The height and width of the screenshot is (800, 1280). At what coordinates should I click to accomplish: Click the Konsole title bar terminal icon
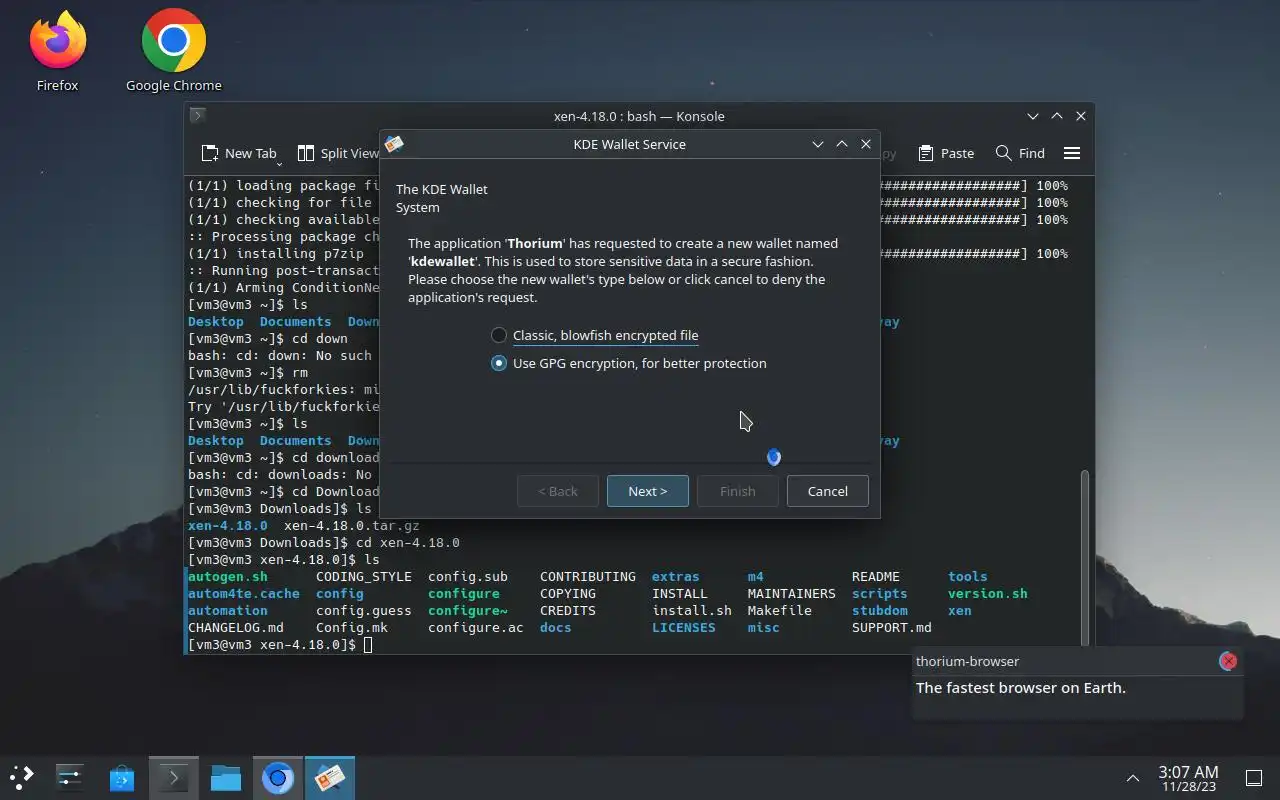(198, 116)
